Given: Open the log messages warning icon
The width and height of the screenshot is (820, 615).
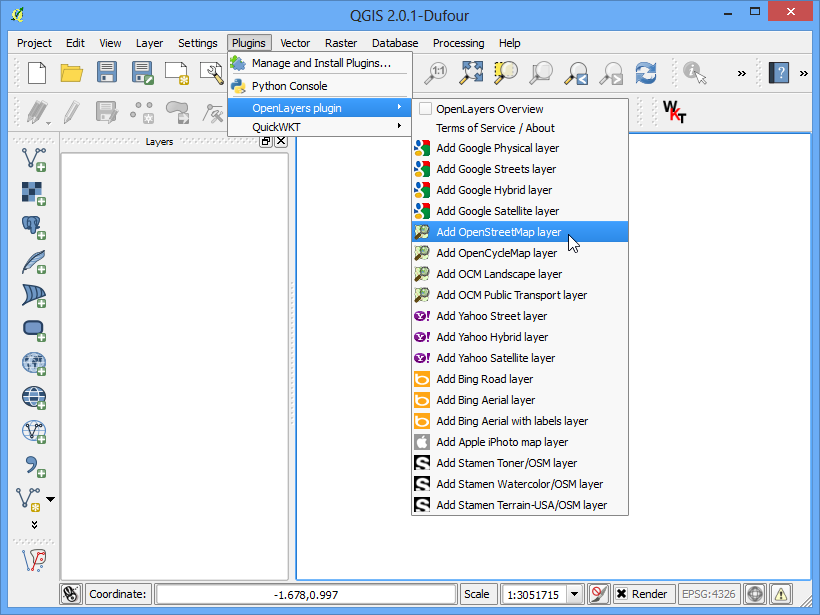Looking at the screenshot, I should click(781, 594).
